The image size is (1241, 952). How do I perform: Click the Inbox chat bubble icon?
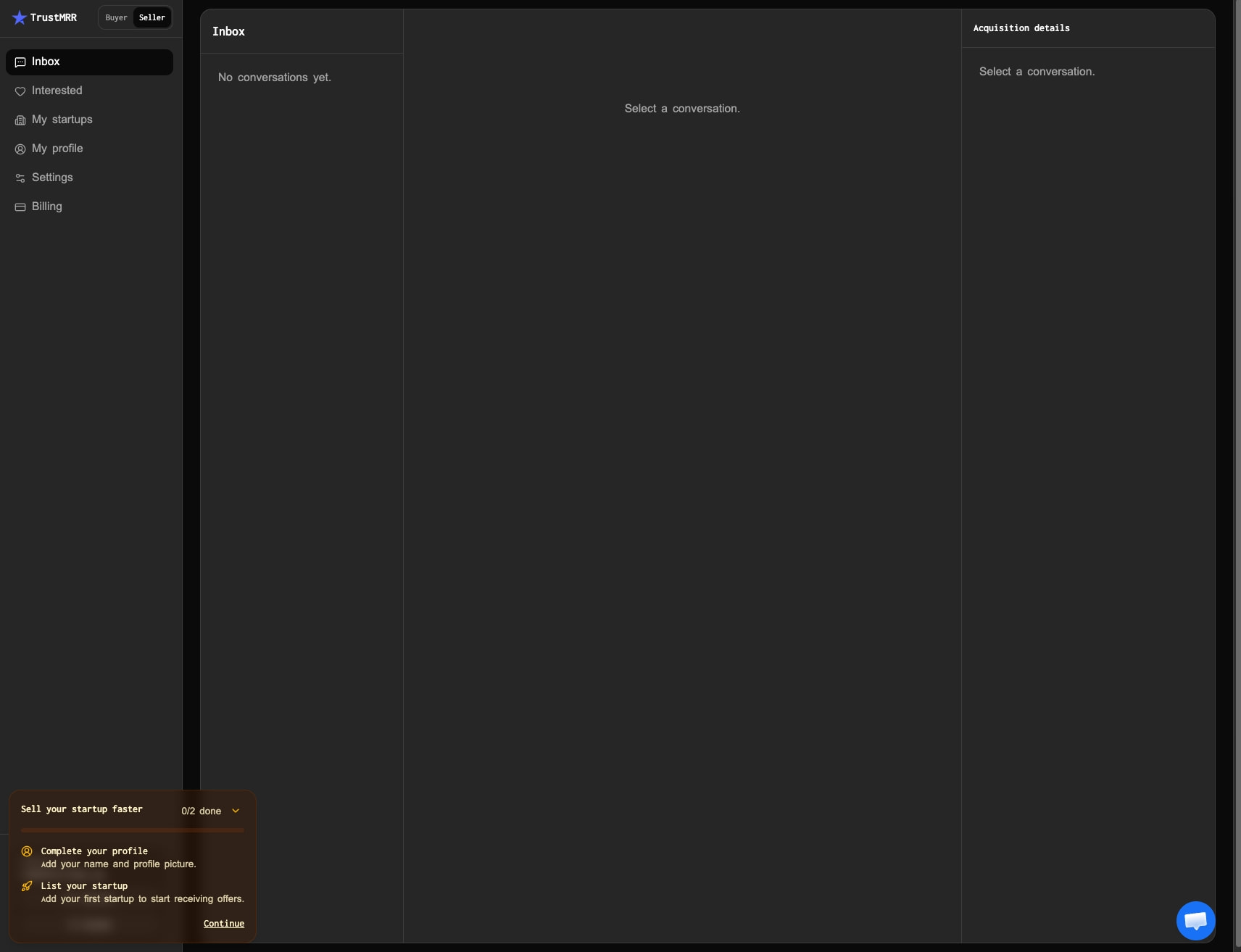click(20, 62)
